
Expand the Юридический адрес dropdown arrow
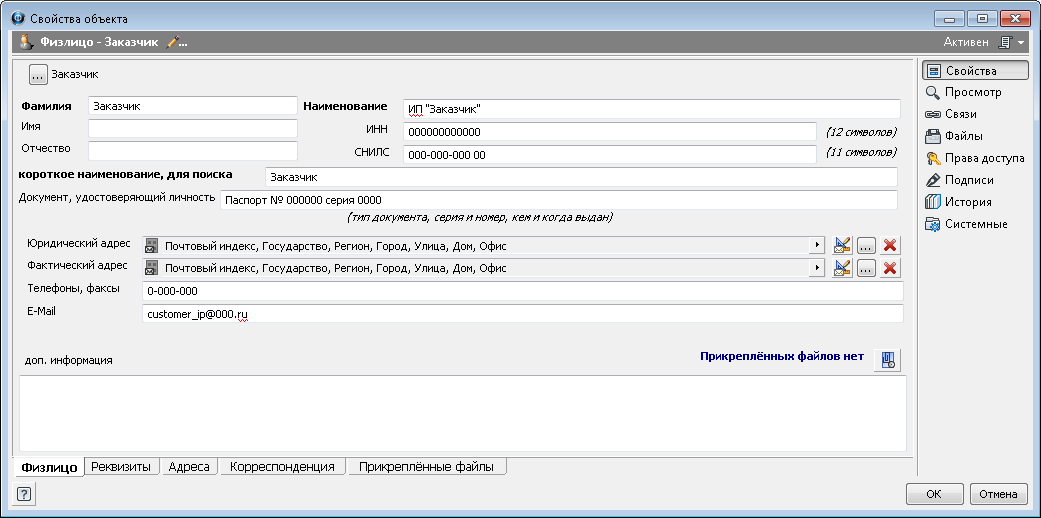coord(817,245)
